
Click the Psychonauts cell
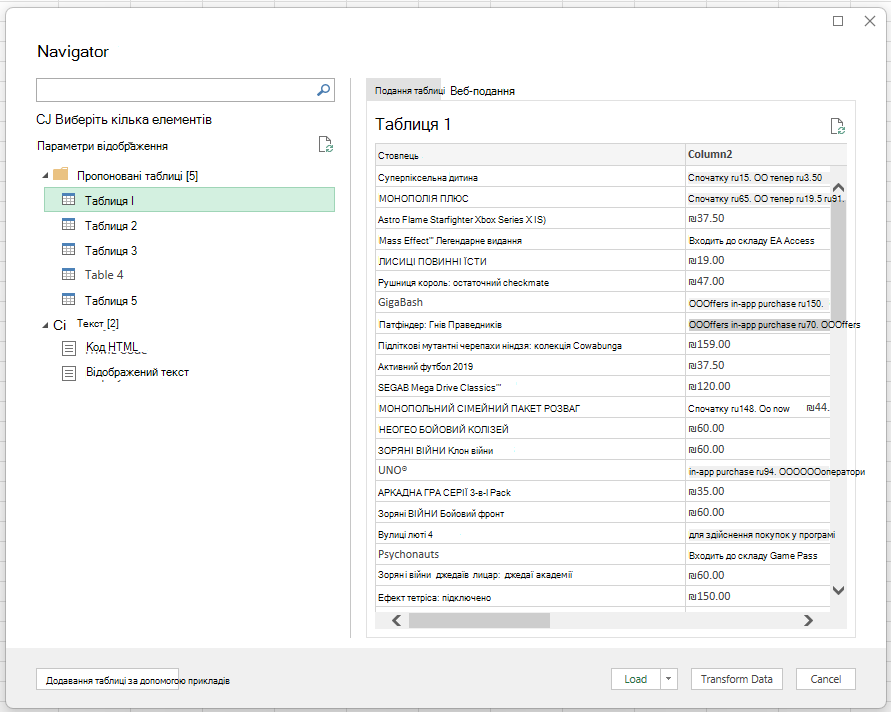[530, 554]
